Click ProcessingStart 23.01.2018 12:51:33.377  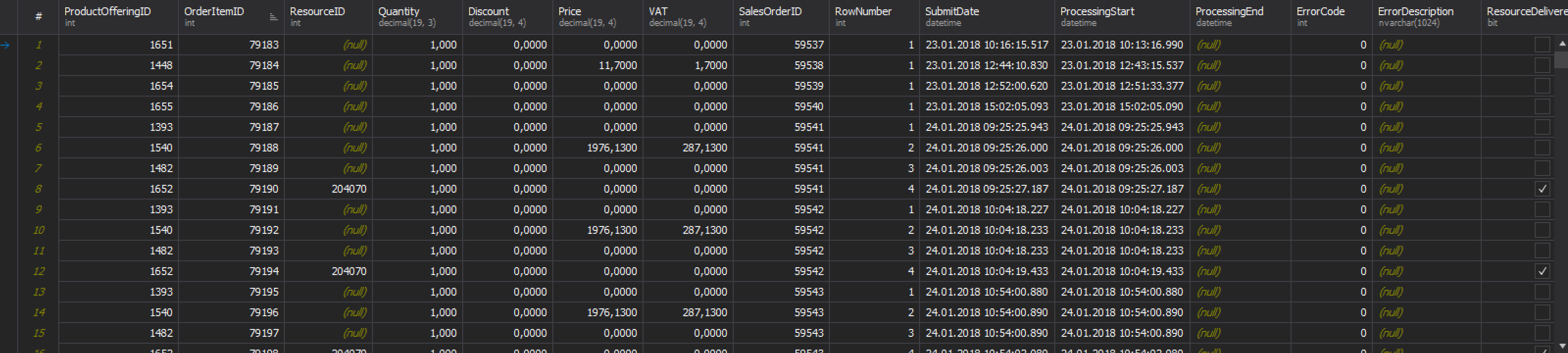pyautogui.click(x=1122, y=86)
